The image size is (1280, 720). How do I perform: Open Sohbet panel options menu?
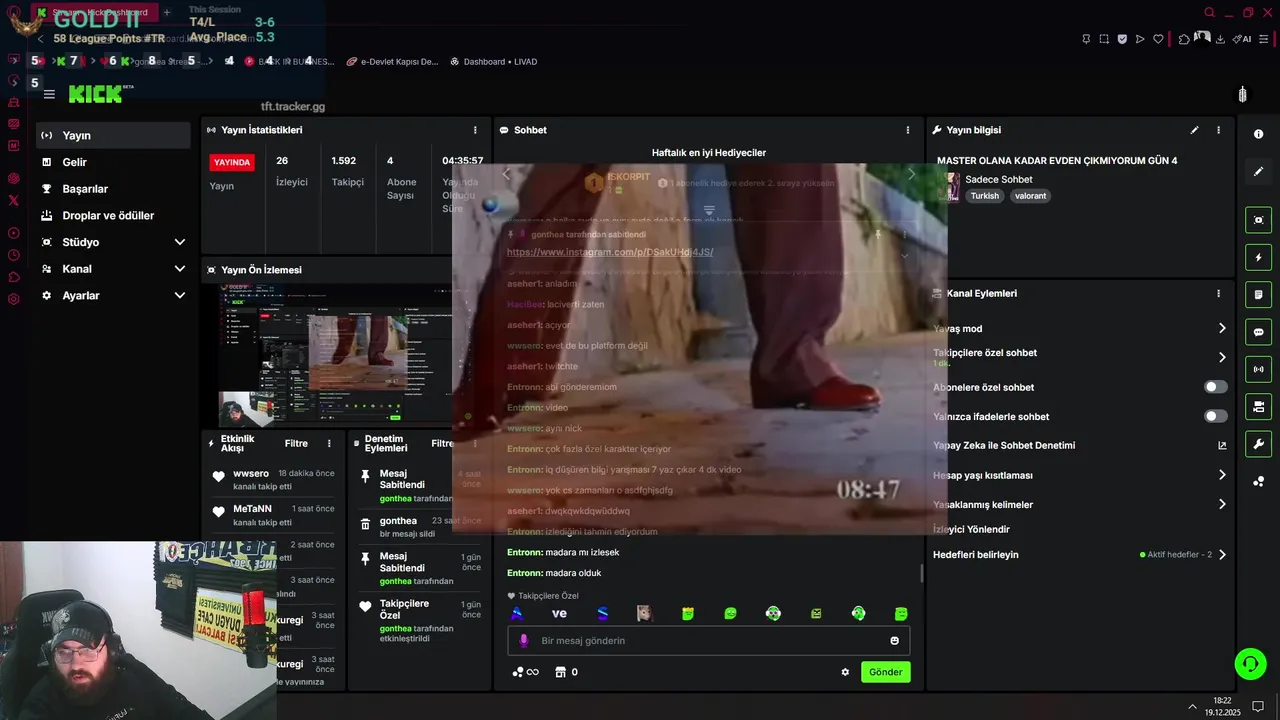pyautogui.click(x=908, y=130)
